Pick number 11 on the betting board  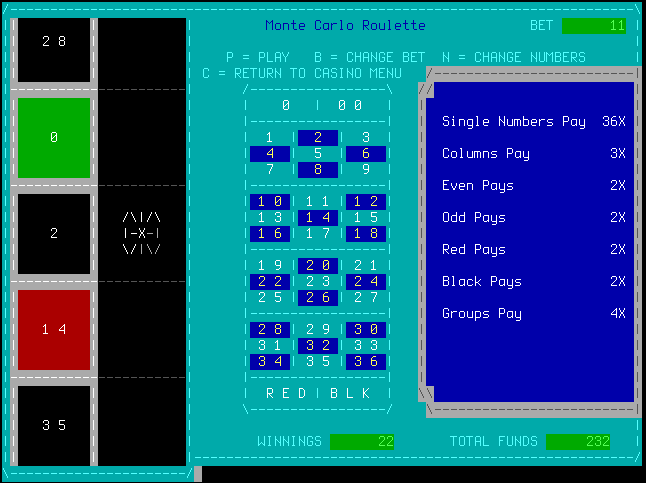[x=318, y=202]
